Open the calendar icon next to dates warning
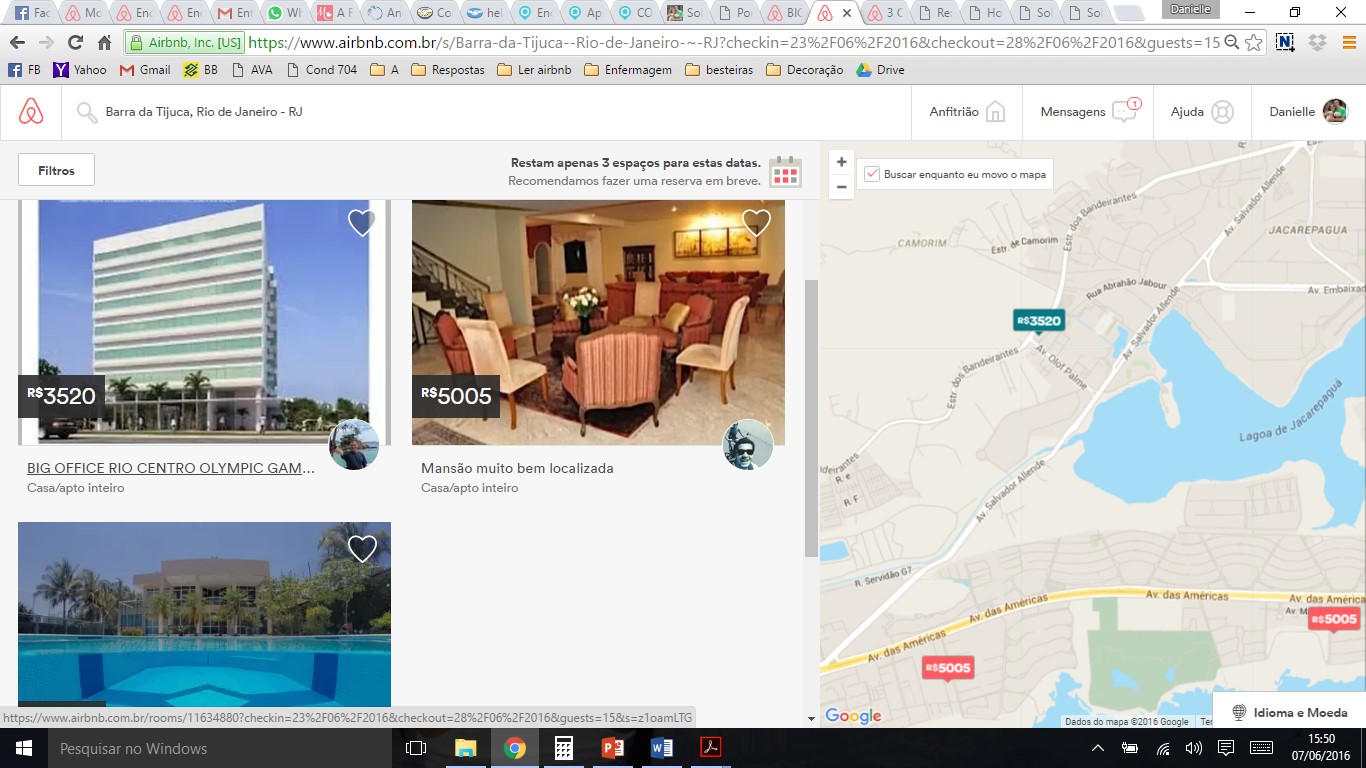The width and height of the screenshot is (1366, 768). pyautogui.click(x=786, y=172)
